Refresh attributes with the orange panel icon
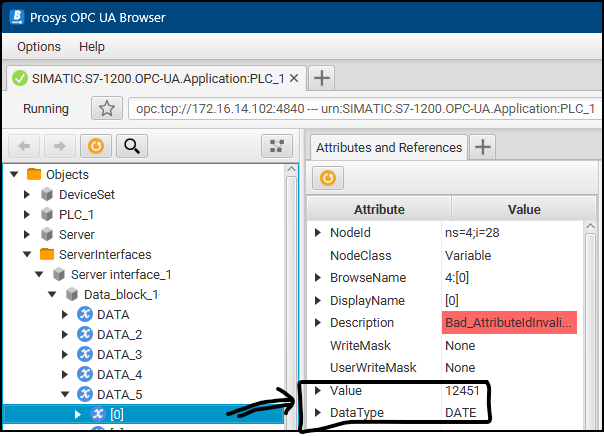This screenshot has height=436, width=604. click(x=327, y=178)
